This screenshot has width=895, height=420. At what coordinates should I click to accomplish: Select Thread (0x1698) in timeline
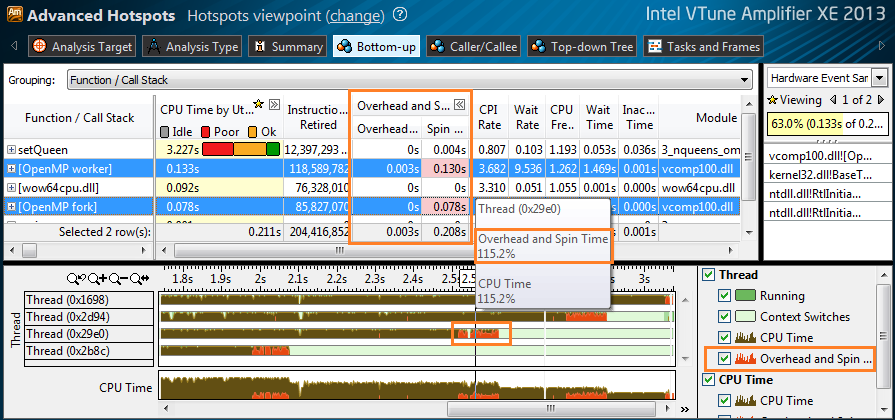pyautogui.click(x=89, y=300)
